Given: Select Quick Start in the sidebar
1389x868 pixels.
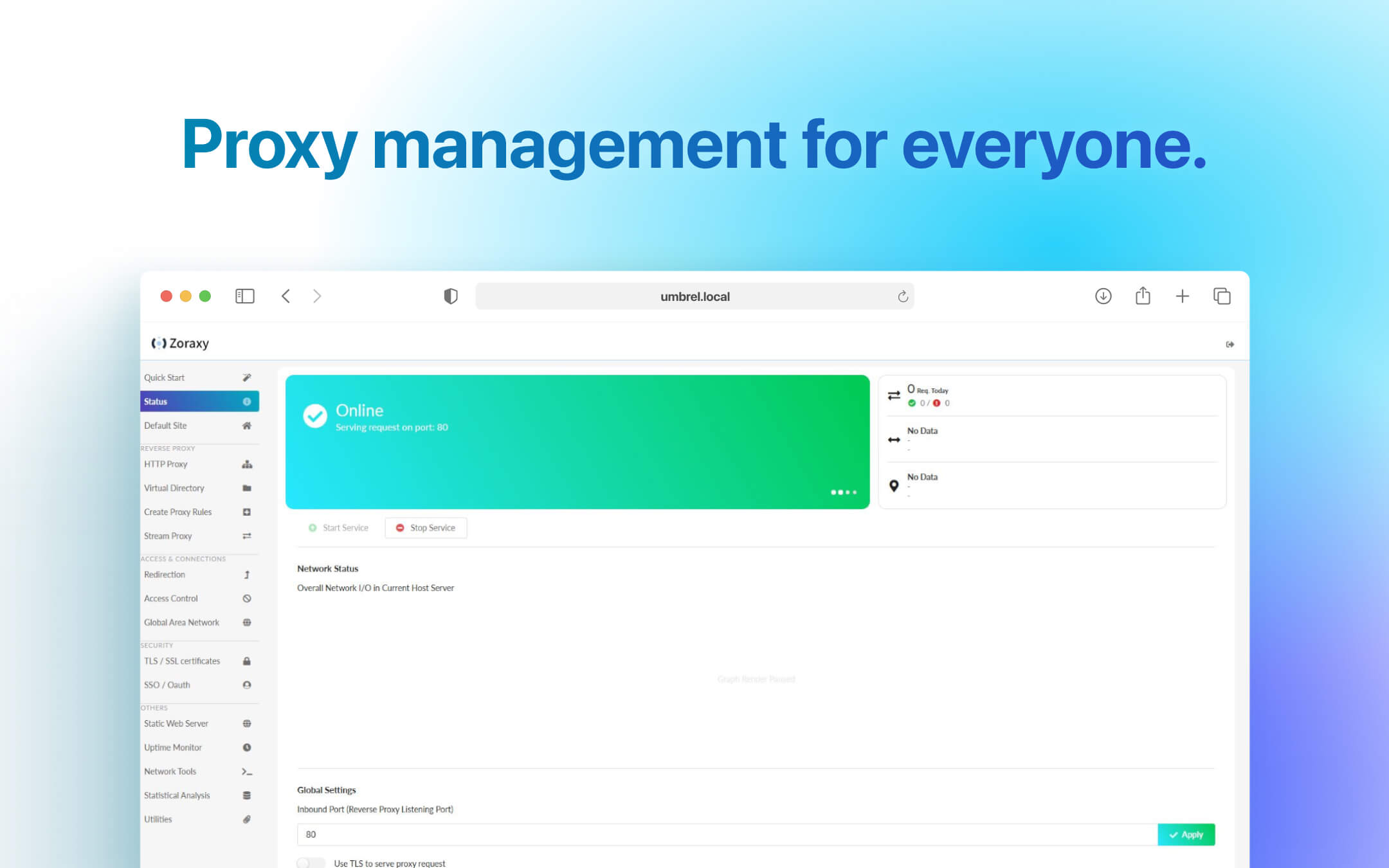Looking at the screenshot, I should [165, 377].
